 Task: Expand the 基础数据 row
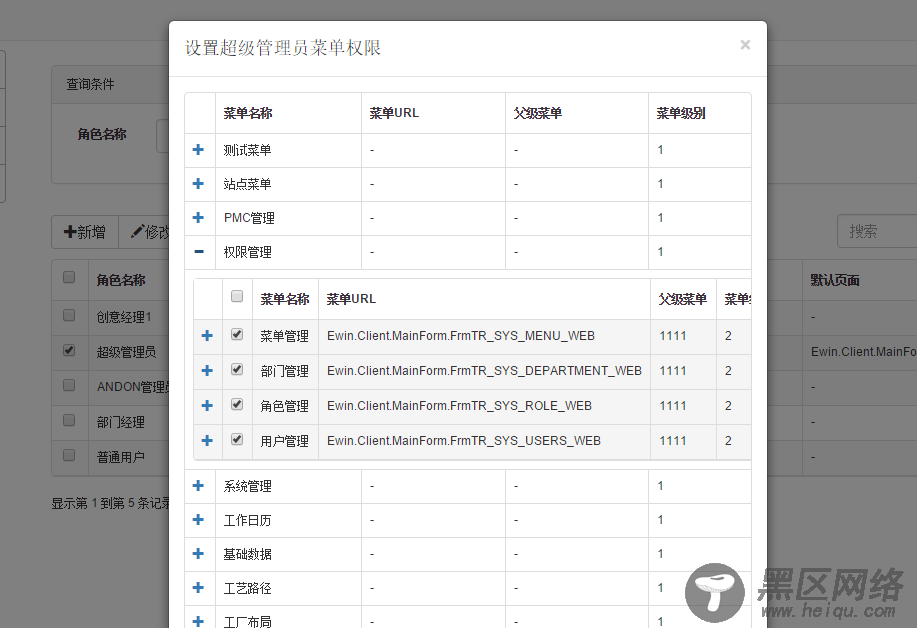tap(198, 553)
